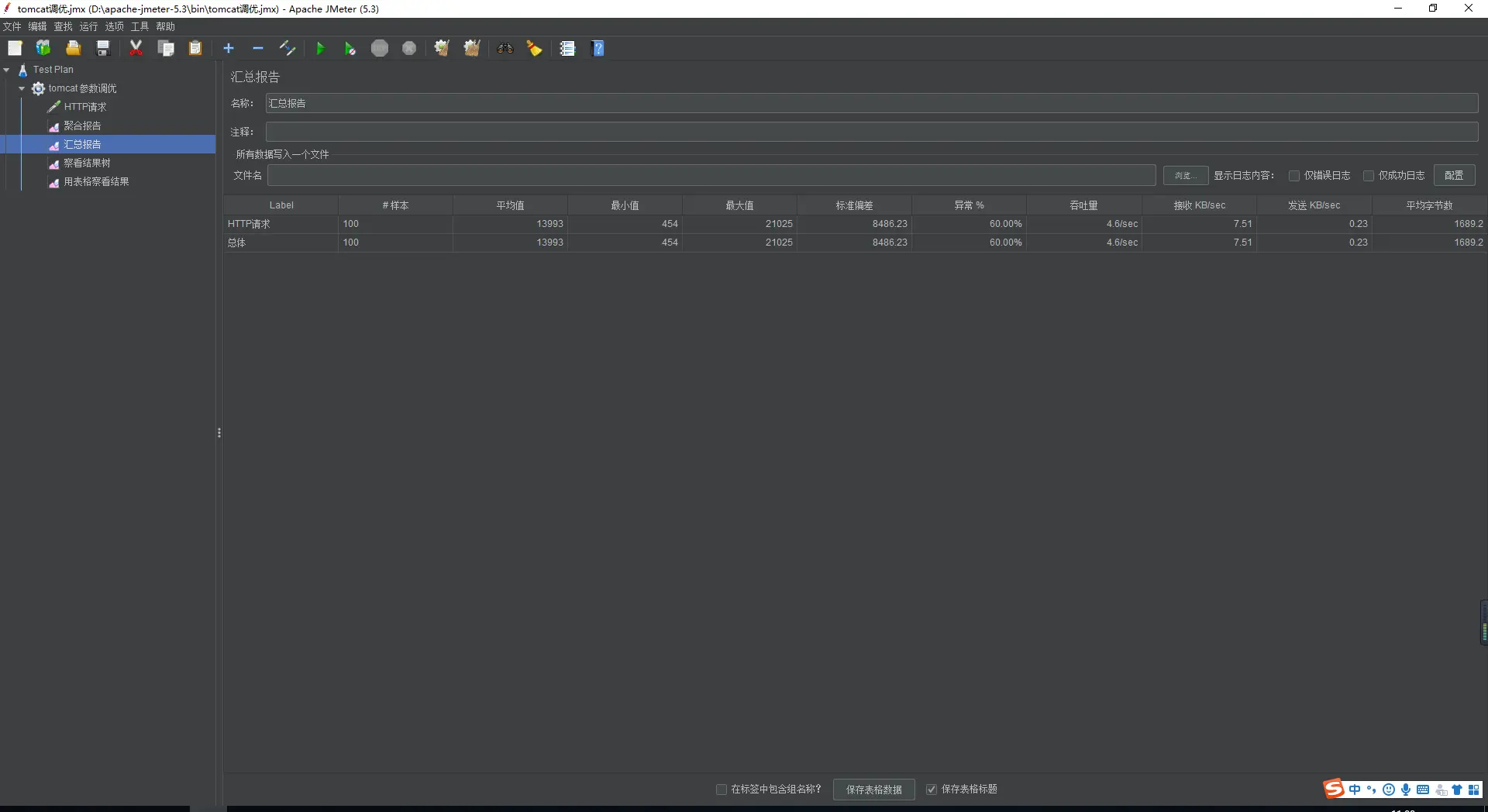Open the 查找 menu

(x=64, y=26)
